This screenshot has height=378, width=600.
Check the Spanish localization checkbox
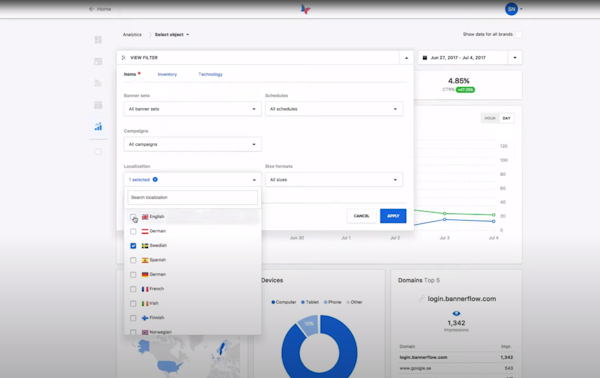[133, 260]
